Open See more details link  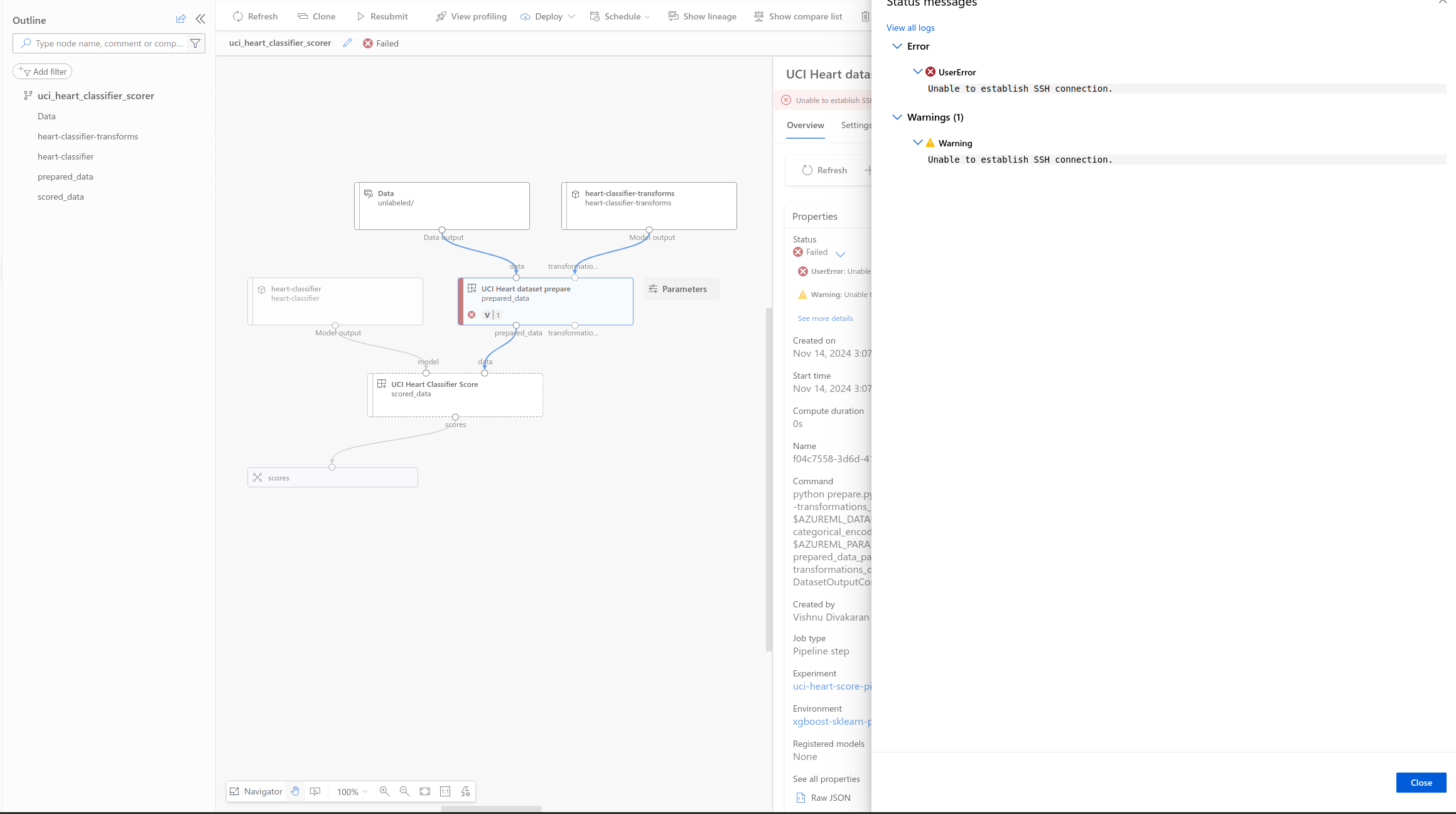(825, 318)
